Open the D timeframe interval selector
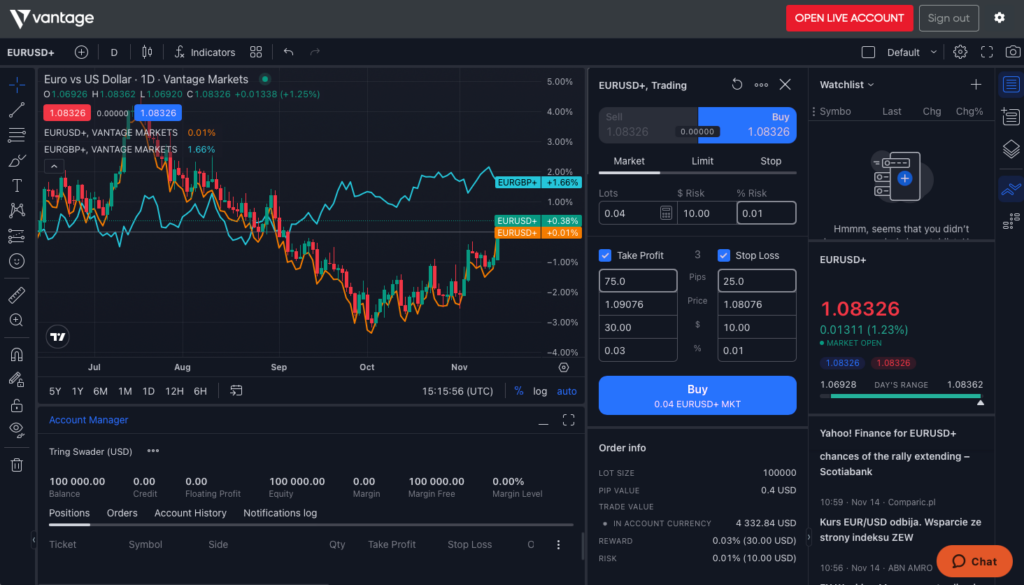Viewport: 1024px width, 585px height. (x=114, y=52)
